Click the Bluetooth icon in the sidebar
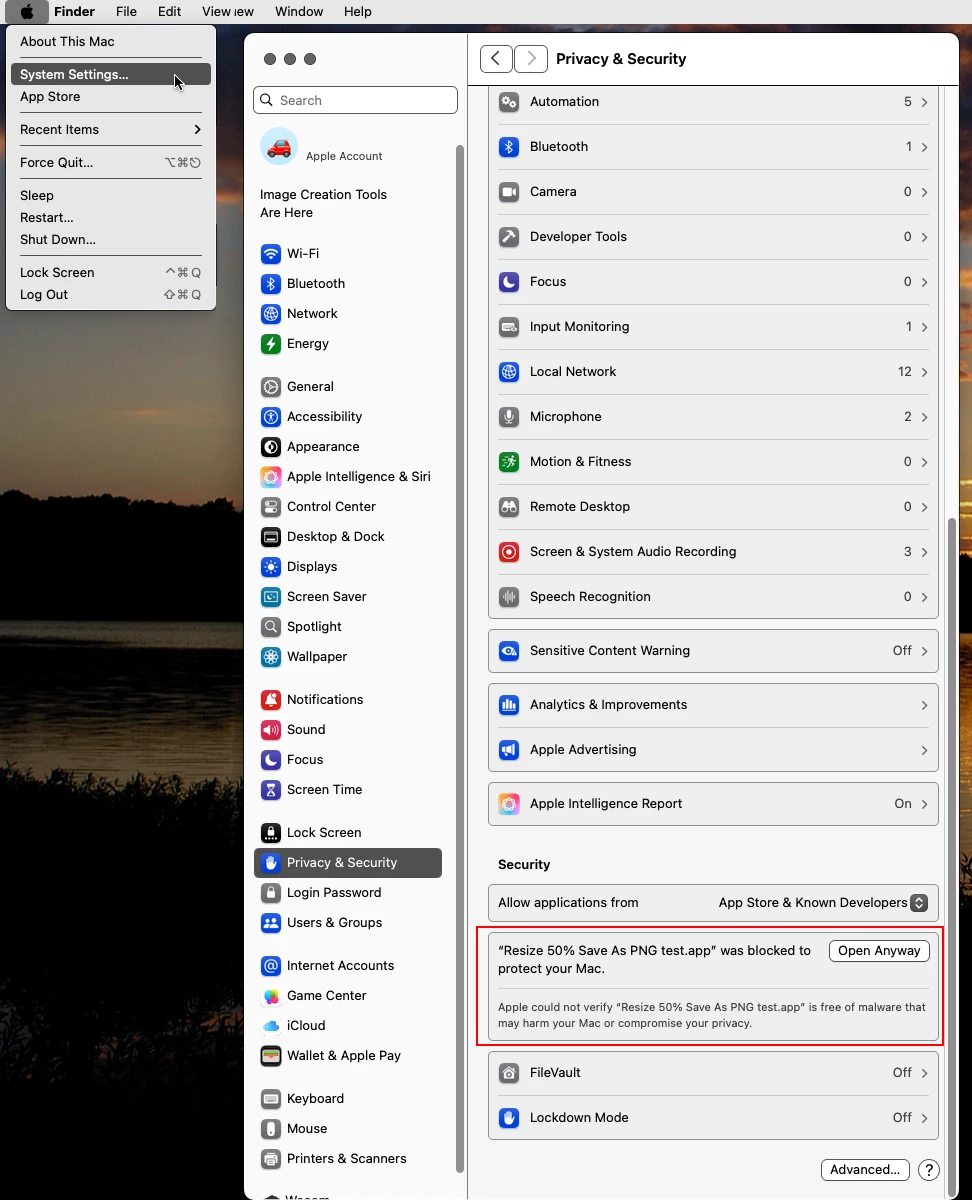 click(x=271, y=283)
